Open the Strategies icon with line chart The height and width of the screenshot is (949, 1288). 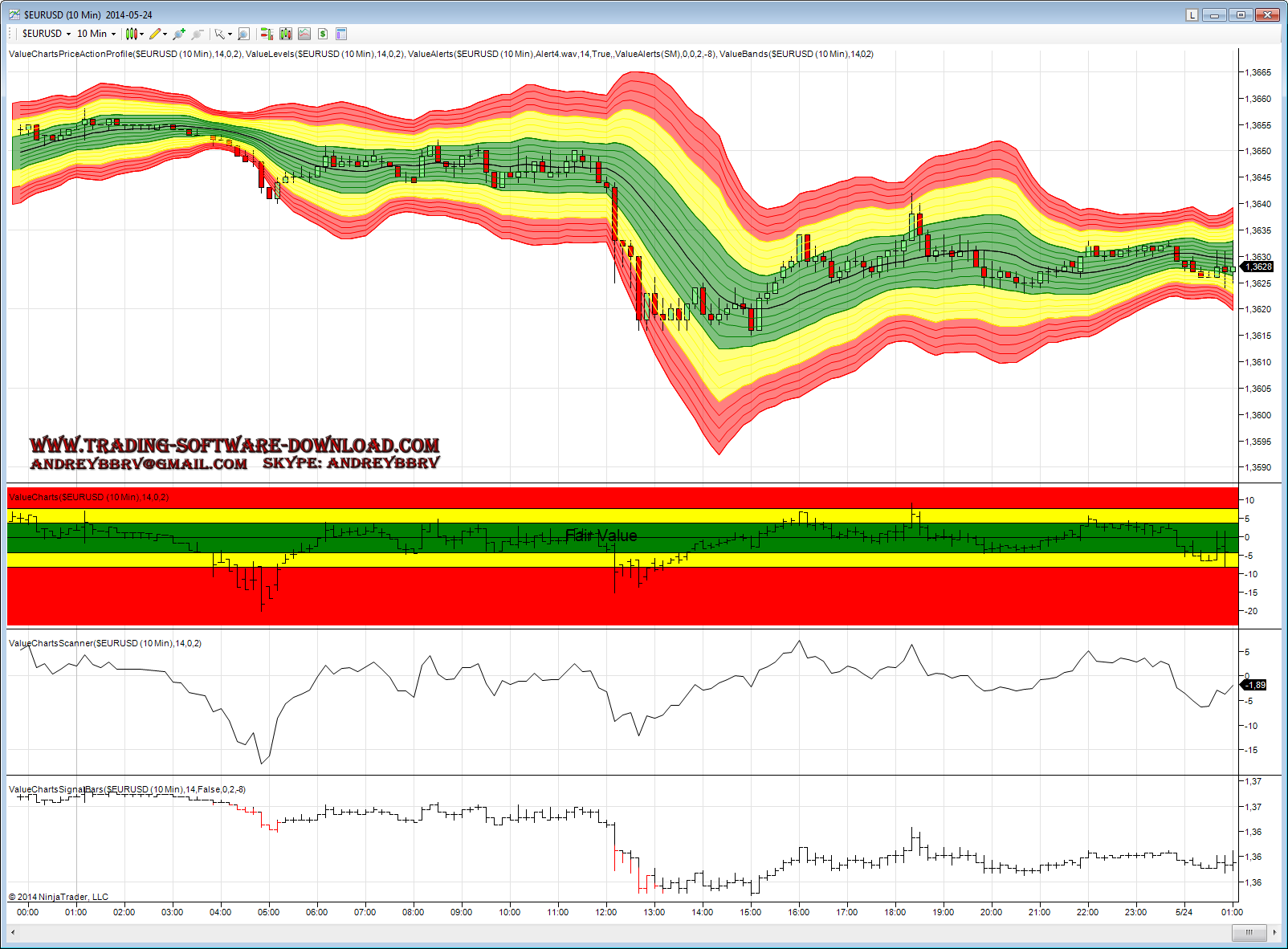click(x=304, y=34)
